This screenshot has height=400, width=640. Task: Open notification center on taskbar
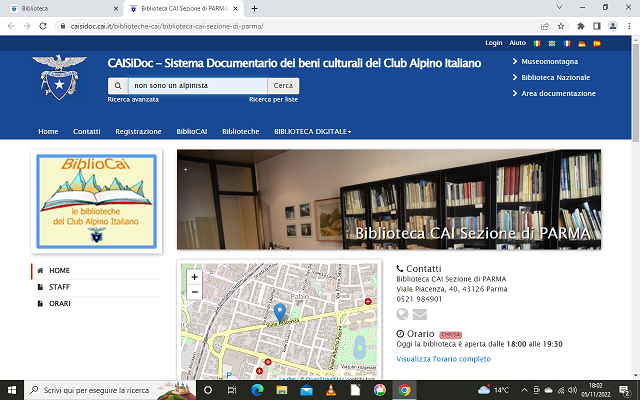(625, 390)
